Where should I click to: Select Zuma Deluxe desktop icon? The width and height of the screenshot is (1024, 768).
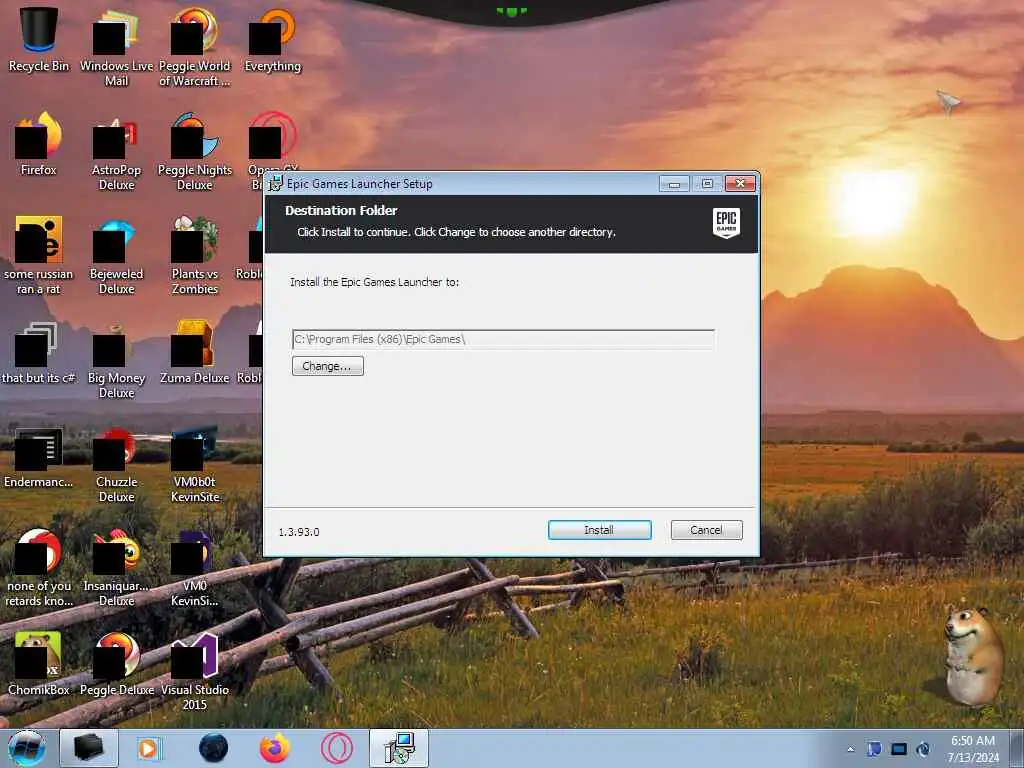pos(195,353)
